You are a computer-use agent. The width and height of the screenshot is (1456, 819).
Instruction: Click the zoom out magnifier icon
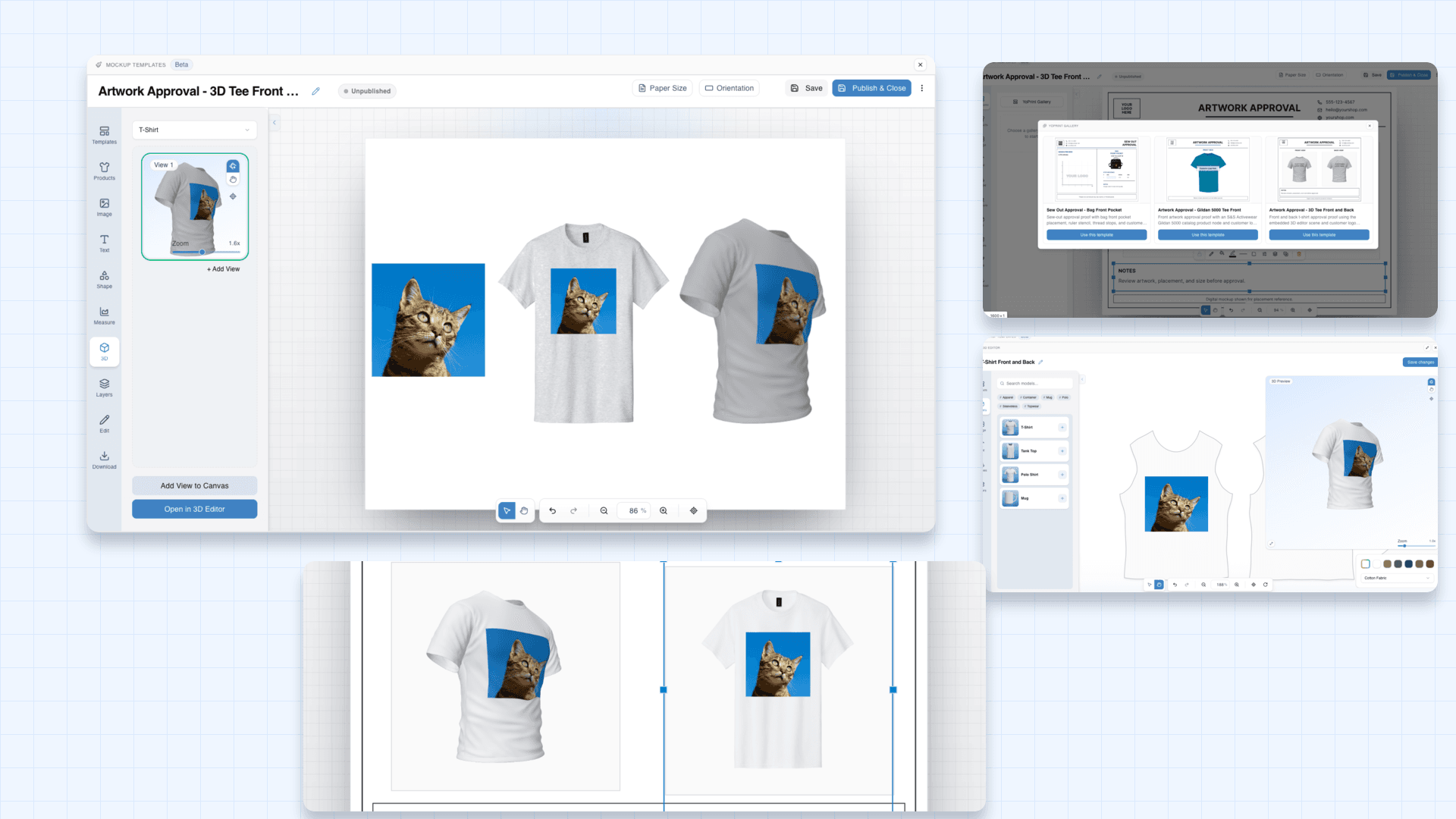click(604, 511)
